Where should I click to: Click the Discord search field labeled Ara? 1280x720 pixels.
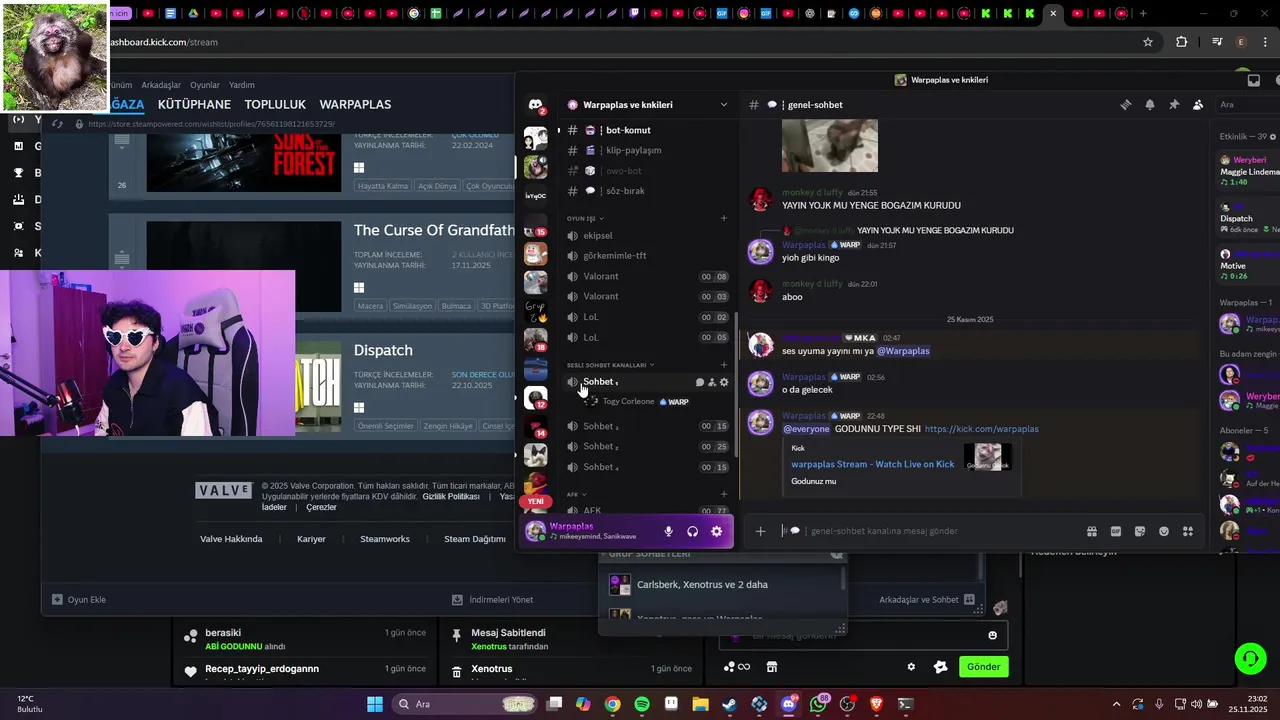1247,105
